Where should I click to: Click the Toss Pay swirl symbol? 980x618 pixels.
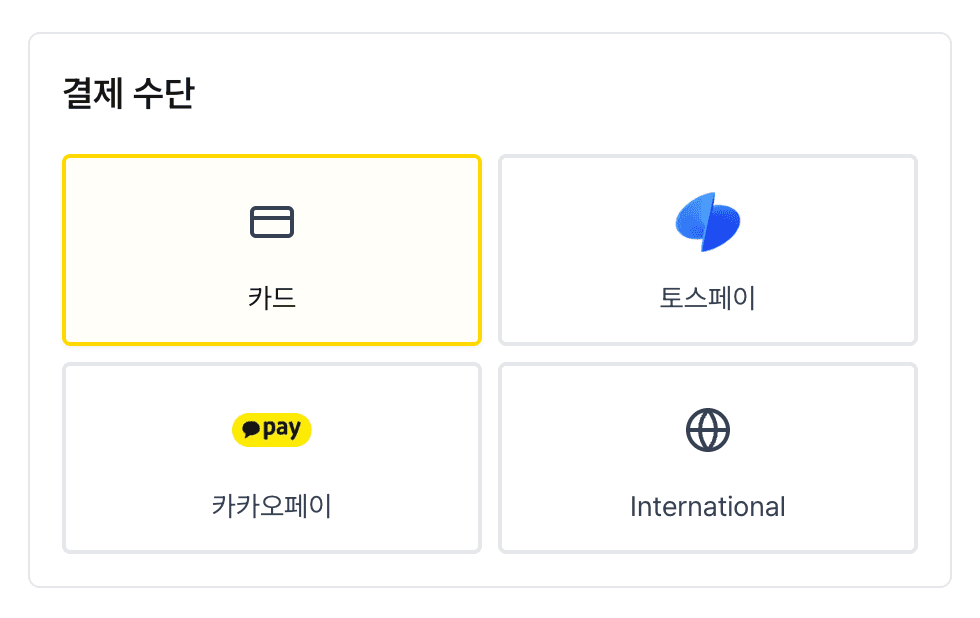pyautogui.click(x=709, y=221)
